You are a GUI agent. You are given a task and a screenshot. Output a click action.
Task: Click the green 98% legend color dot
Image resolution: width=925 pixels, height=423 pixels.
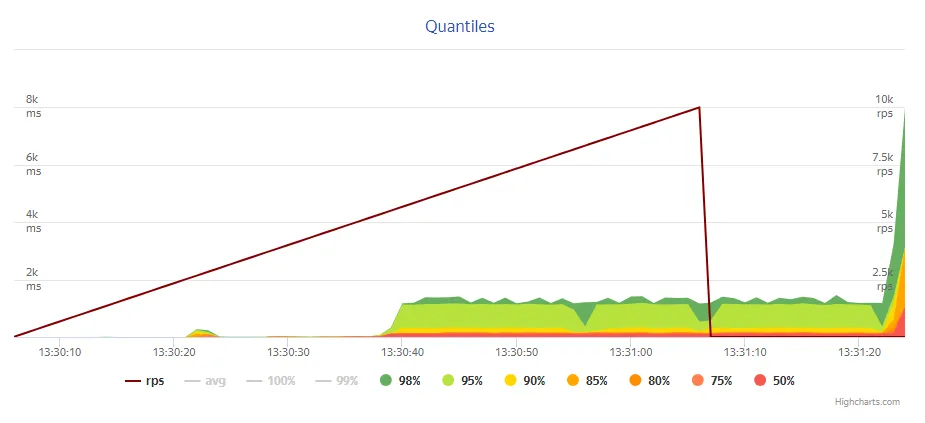click(x=385, y=380)
